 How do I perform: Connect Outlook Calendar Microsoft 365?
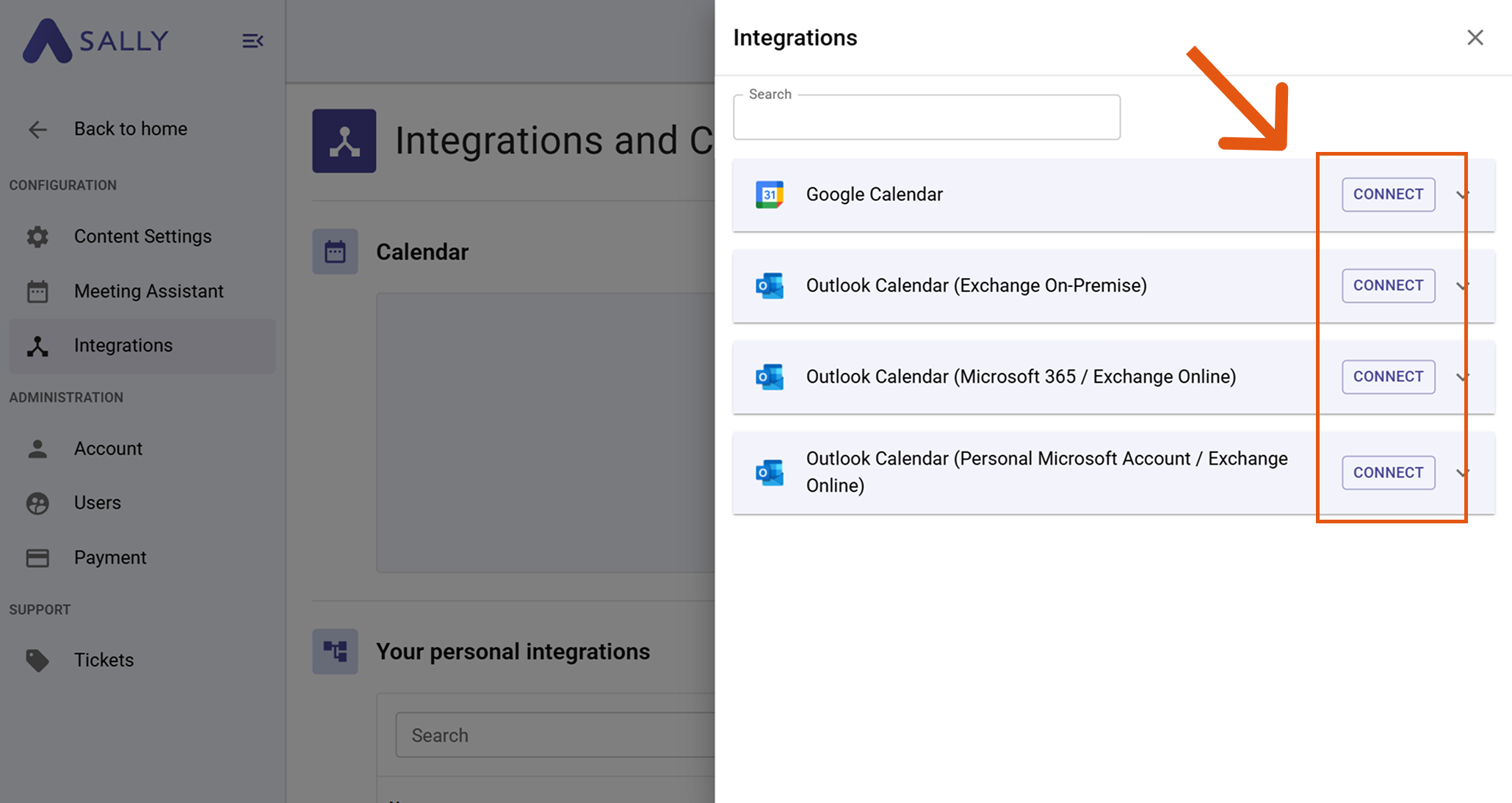(x=1388, y=377)
